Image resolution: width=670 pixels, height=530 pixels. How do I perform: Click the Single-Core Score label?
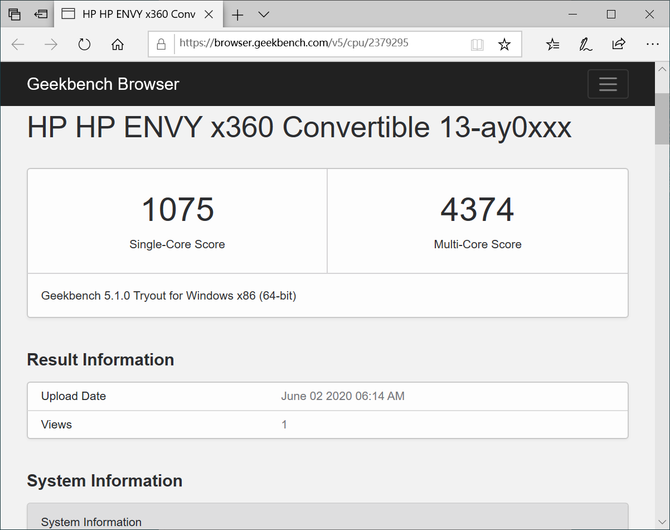point(177,244)
